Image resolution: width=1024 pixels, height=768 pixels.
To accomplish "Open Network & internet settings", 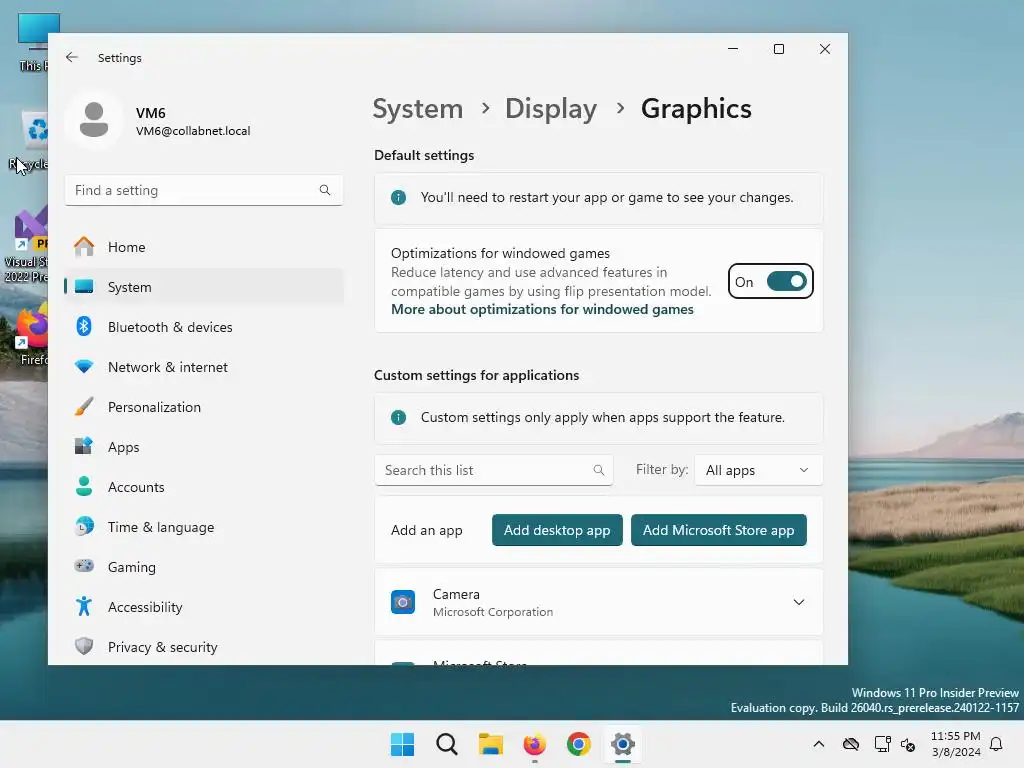I will point(204,367).
